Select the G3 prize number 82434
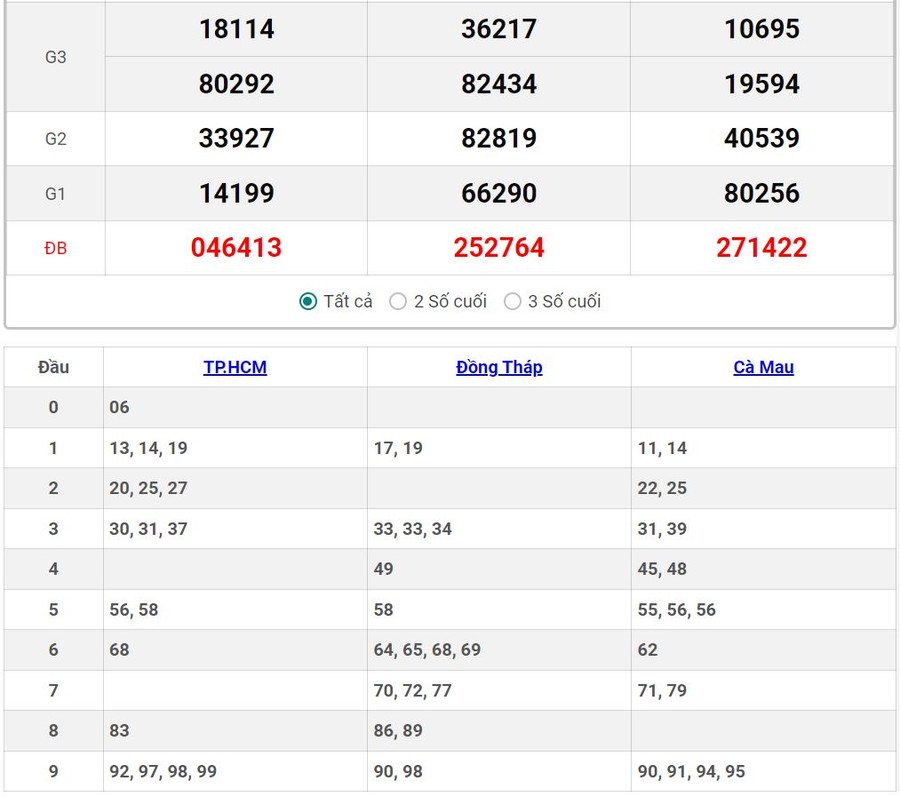Viewport: 900px width, 797px height. (499, 84)
